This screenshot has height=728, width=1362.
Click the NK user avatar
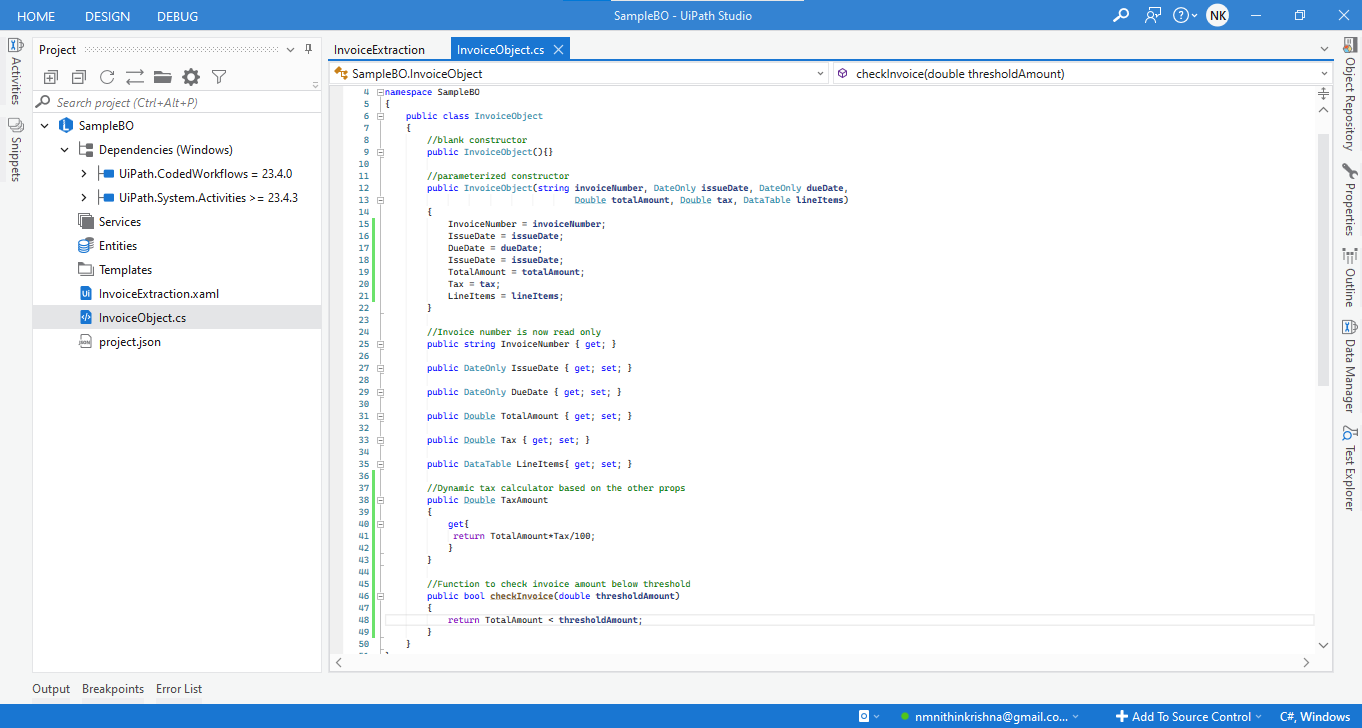[1217, 15]
